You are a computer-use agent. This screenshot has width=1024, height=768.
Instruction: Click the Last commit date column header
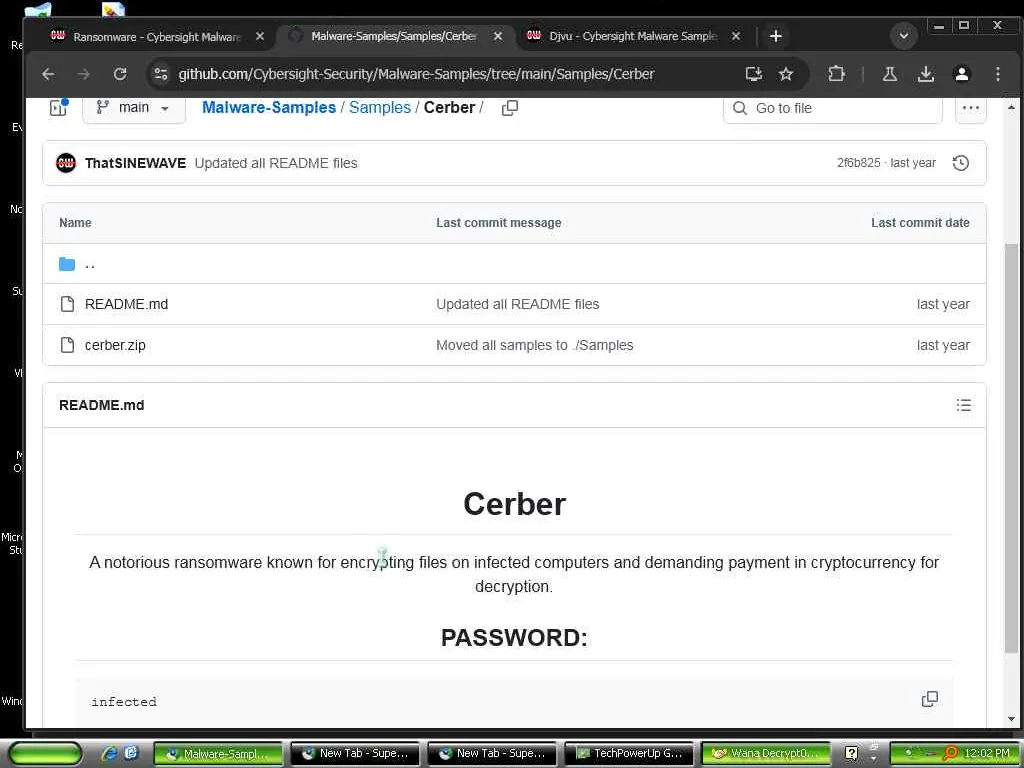point(920,223)
